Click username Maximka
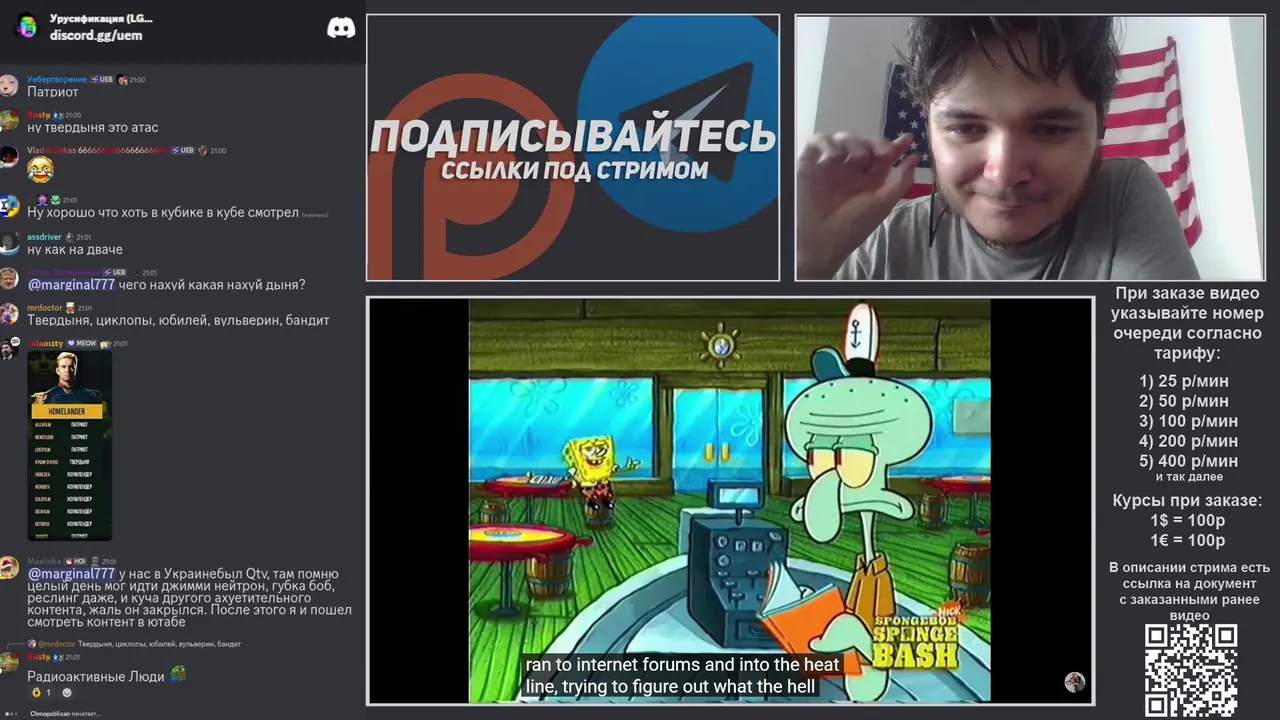The width and height of the screenshot is (1280, 720). point(44,561)
